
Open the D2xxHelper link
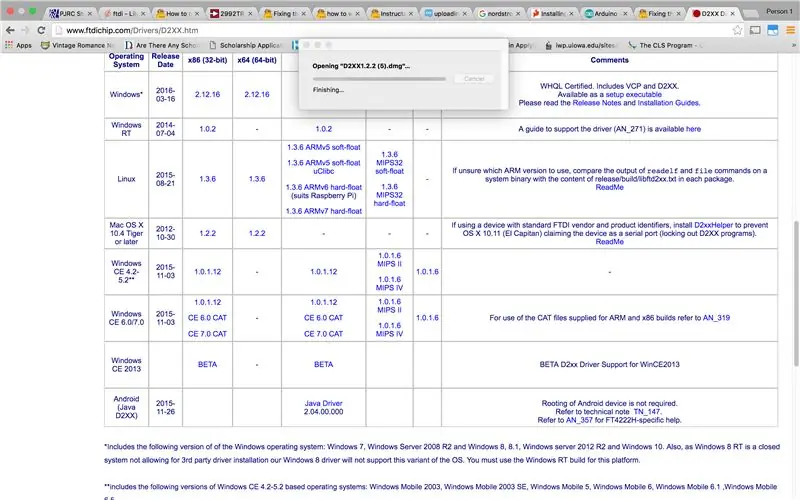point(713,225)
